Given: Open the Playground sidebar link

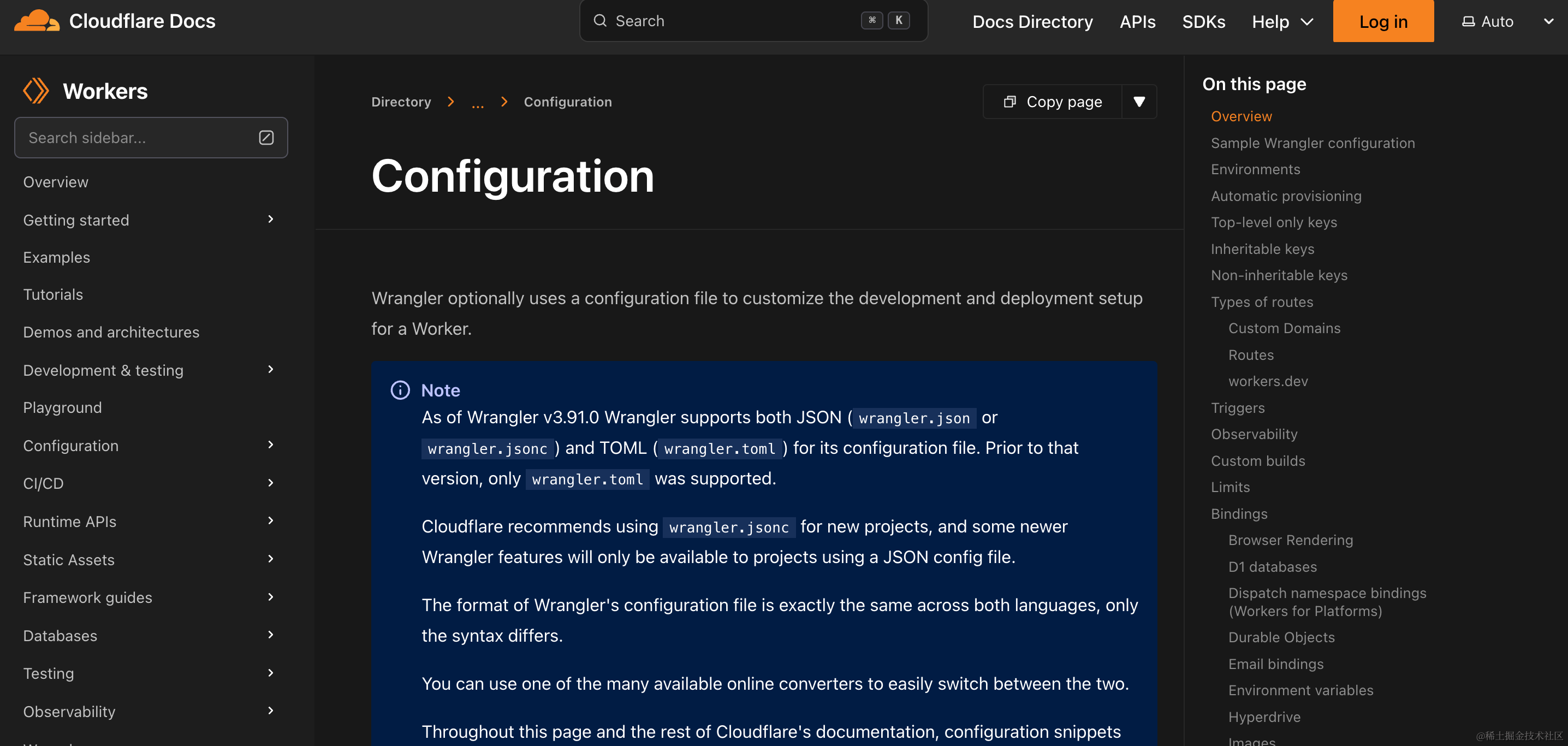Looking at the screenshot, I should (x=62, y=407).
